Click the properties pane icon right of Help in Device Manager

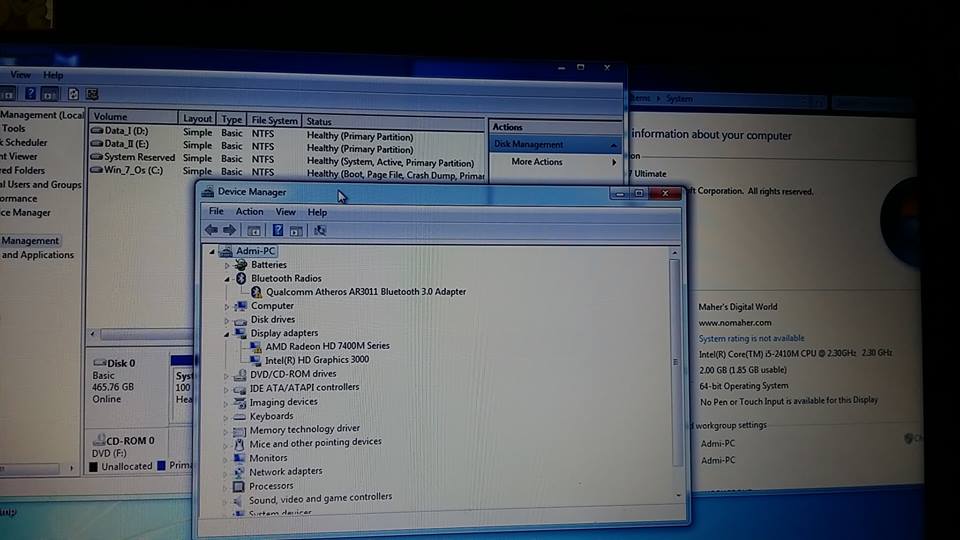(296, 230)
